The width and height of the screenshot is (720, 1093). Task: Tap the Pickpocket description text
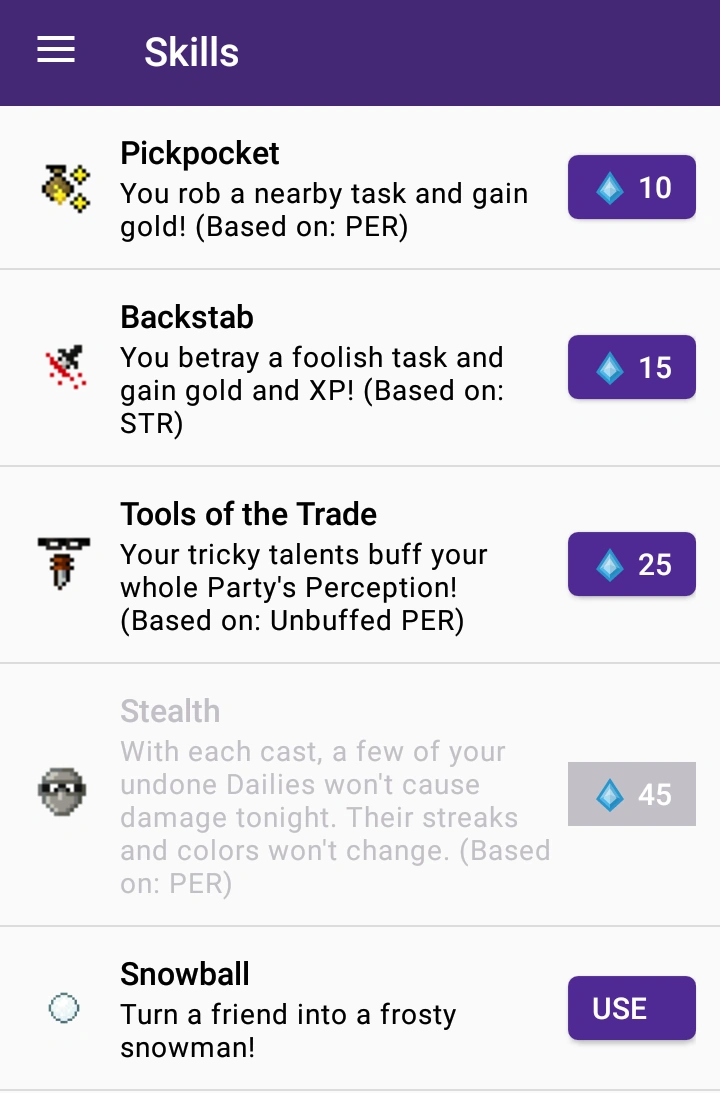click(x=324, y=210)
